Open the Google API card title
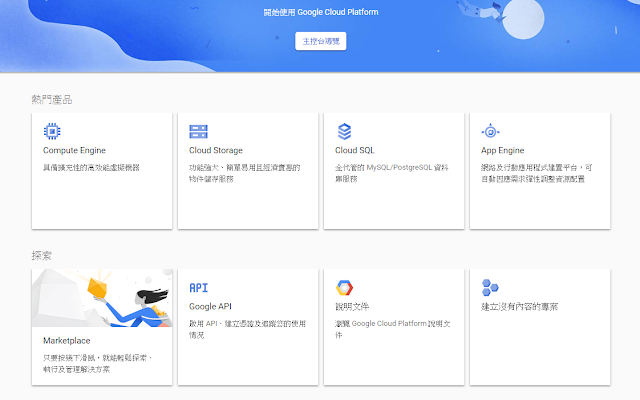 point(210,306)
